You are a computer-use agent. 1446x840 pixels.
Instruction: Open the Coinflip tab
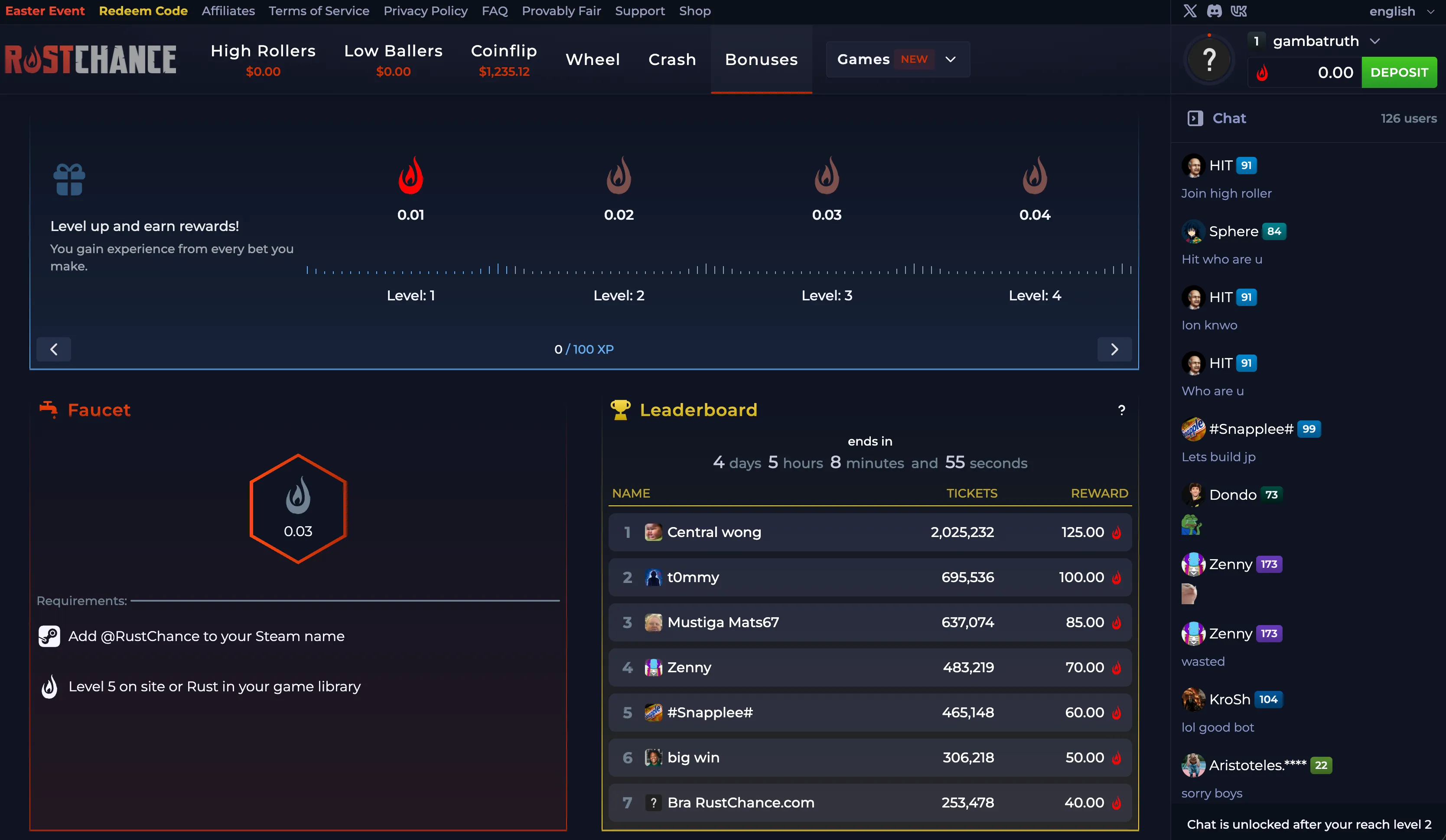click(x=504, y=59)
